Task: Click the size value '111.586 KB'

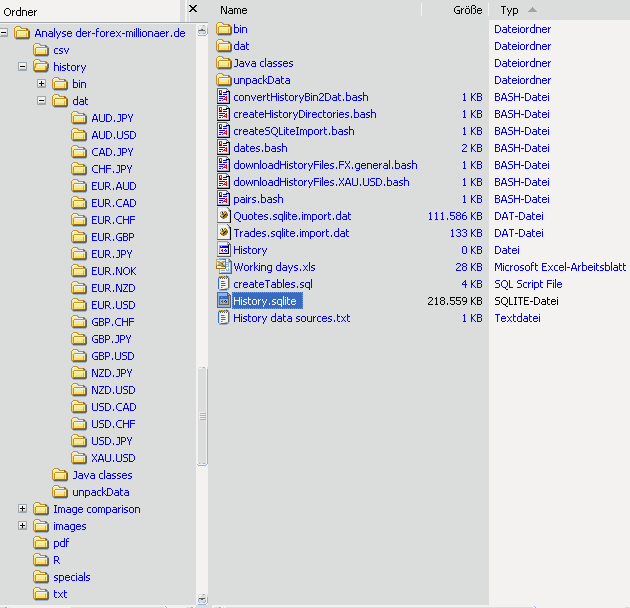Action: click(x=455, y=216)
